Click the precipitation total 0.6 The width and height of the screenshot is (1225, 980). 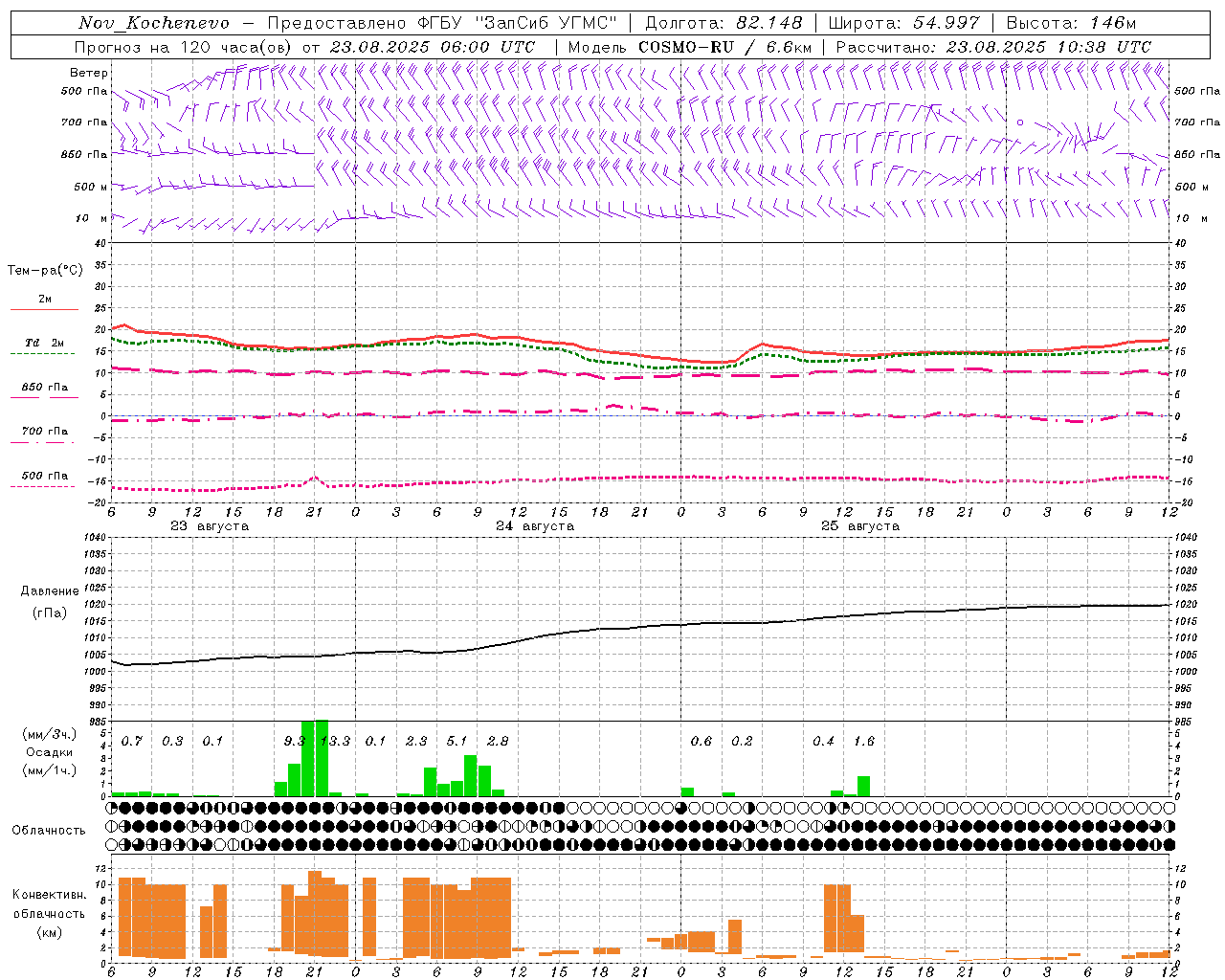tap(702, 741)
